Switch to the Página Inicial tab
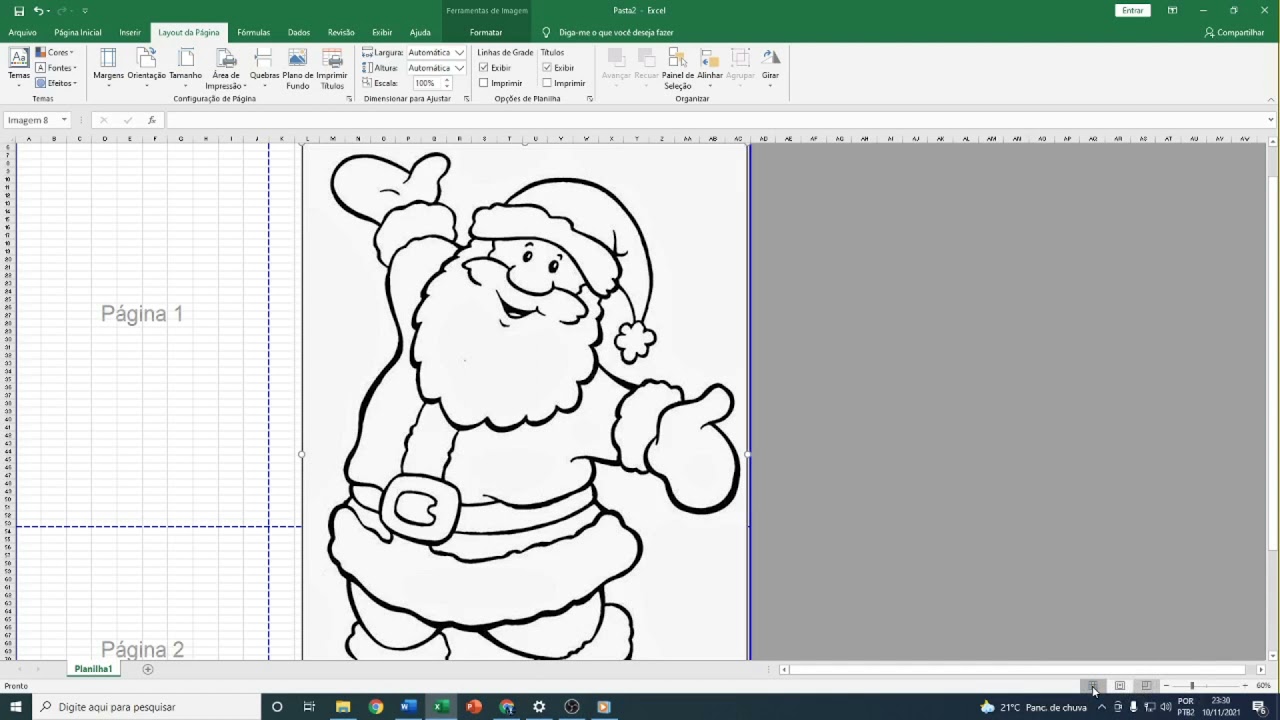Viewport: 1280px width, 720px height. tap(78, 32)
